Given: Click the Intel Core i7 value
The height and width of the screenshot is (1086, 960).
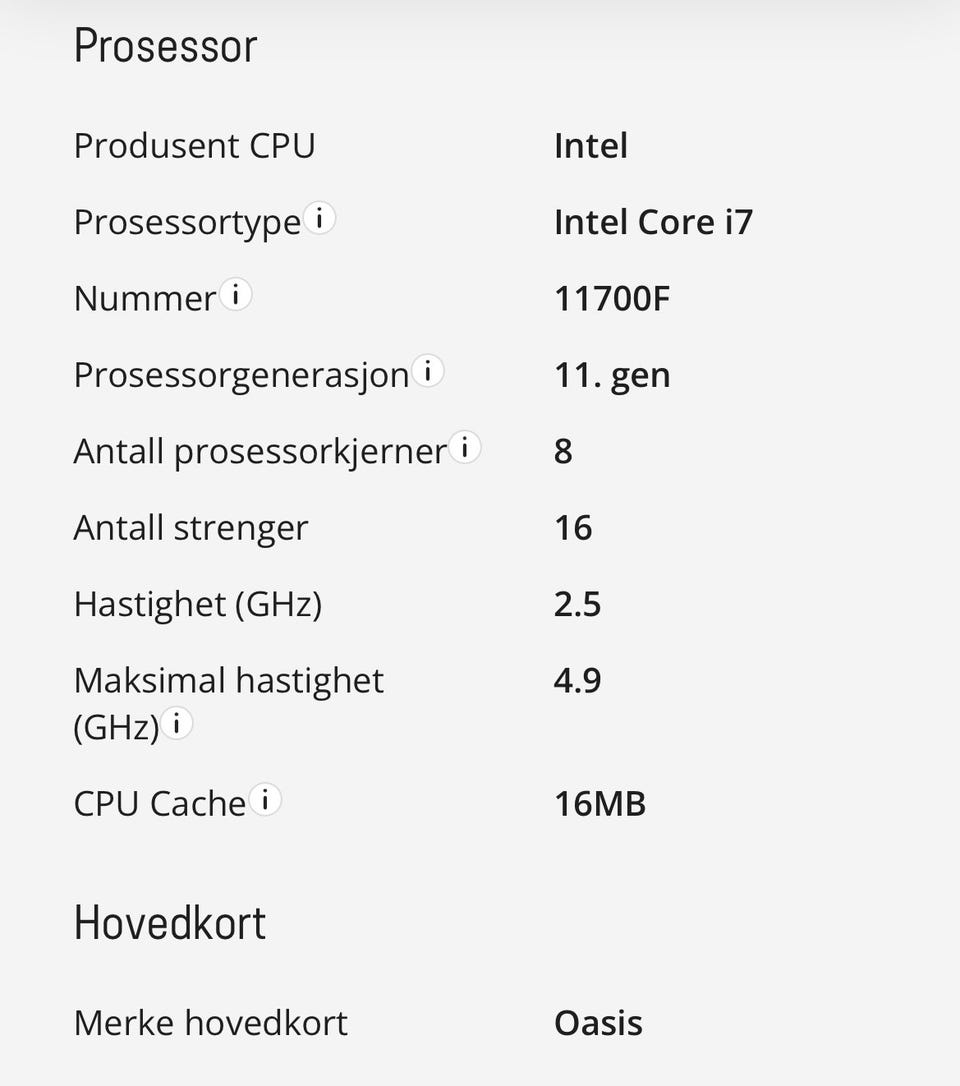Looking at the screenshot, I should [x=653, y=222].
